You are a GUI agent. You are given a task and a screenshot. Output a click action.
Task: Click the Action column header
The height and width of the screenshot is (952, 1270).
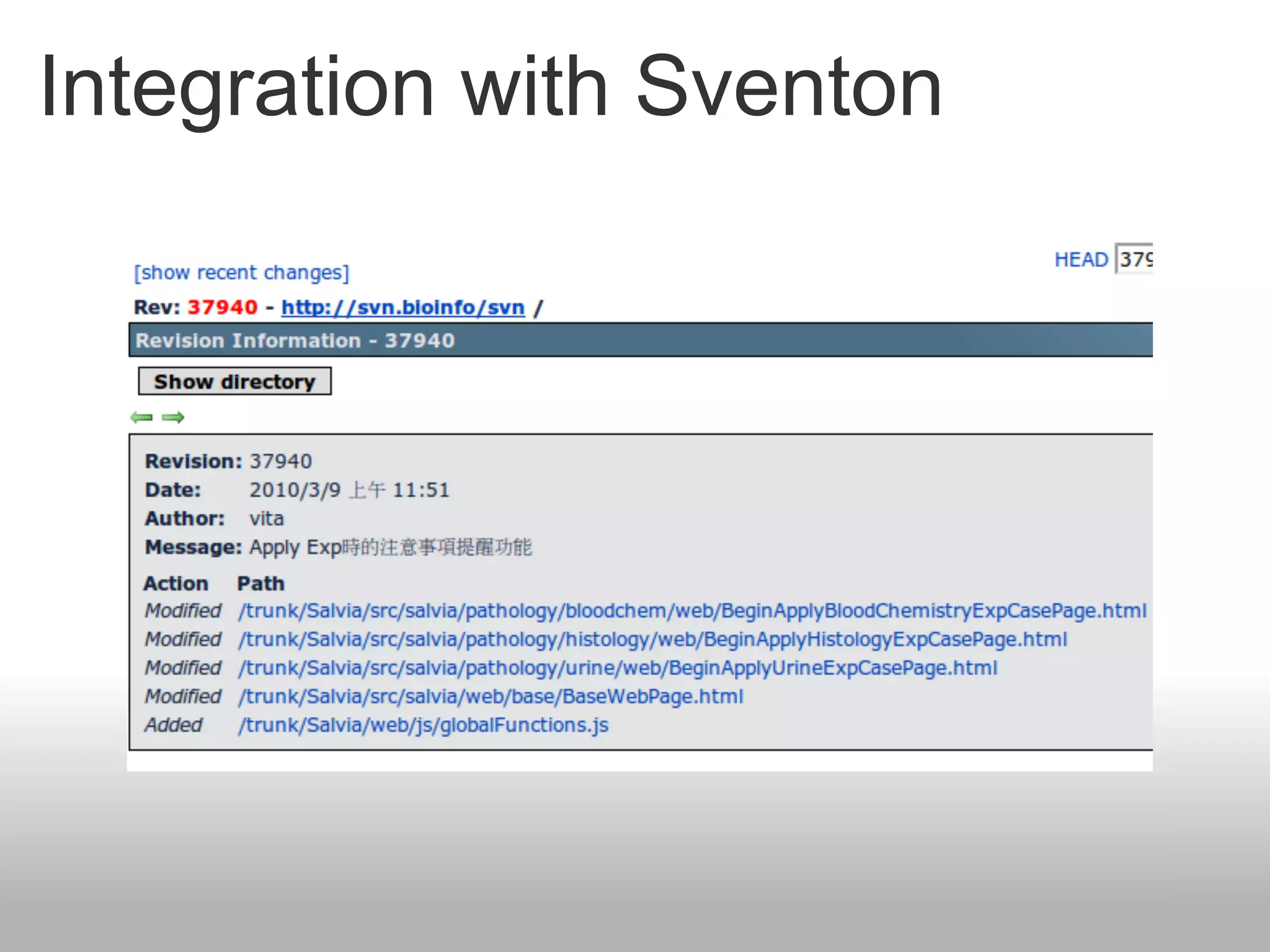point(176,583)
